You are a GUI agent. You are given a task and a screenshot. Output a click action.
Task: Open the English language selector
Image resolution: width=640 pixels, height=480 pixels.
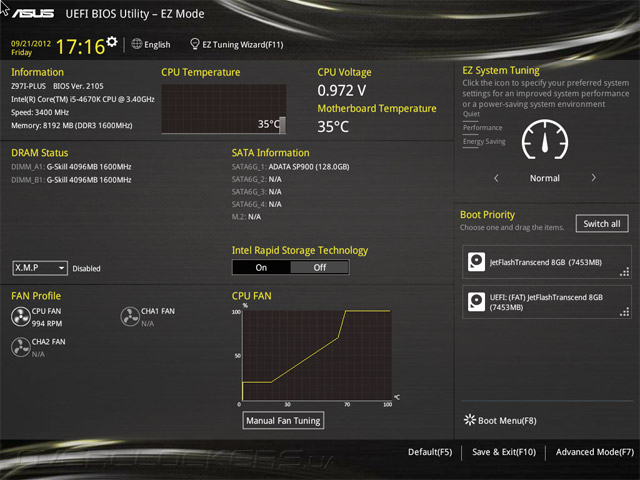tap(151, 44)
